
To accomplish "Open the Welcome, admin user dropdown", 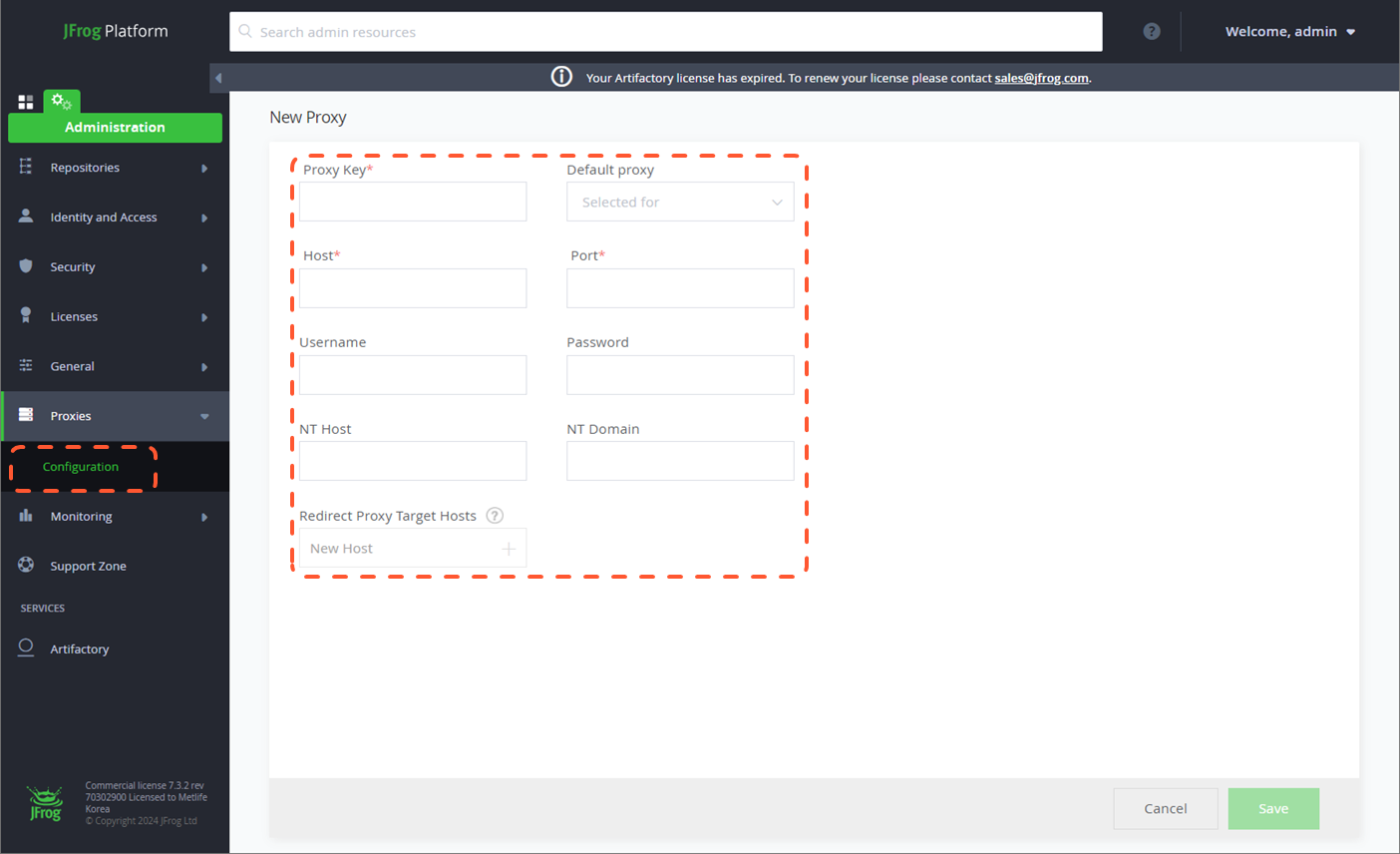I will [1289, 32].
